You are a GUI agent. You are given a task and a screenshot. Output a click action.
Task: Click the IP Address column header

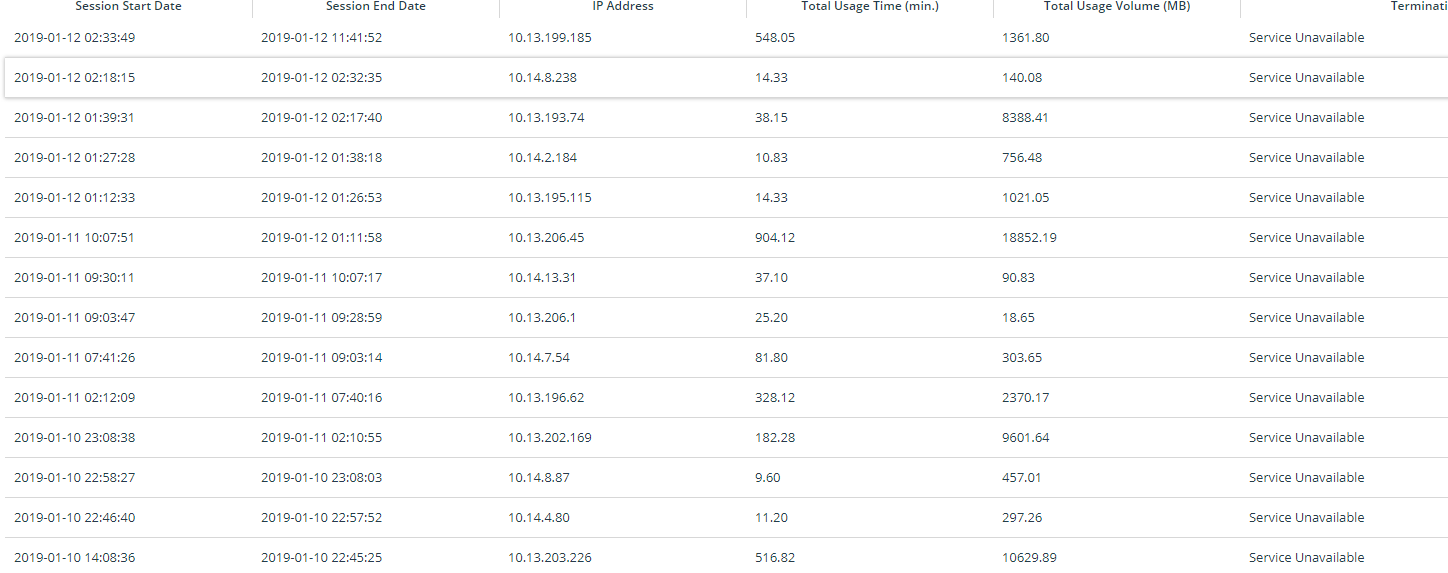click(623, 6)
